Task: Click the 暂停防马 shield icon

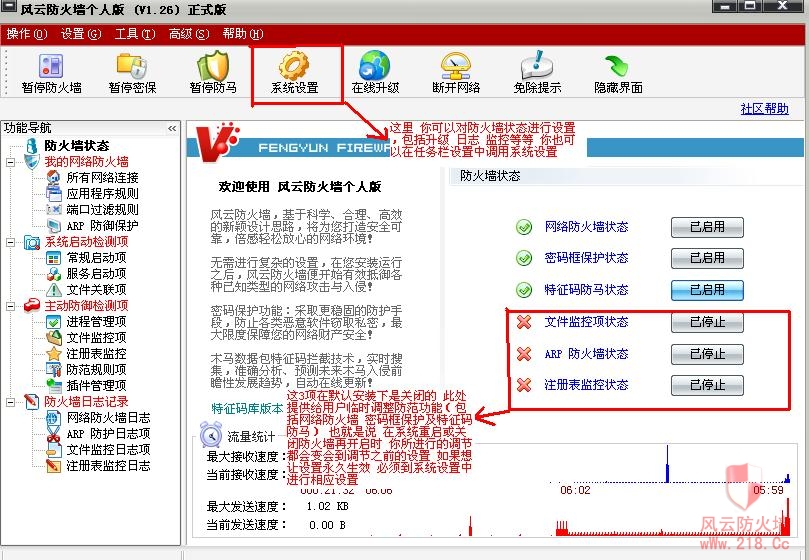Action: point(213,66)
